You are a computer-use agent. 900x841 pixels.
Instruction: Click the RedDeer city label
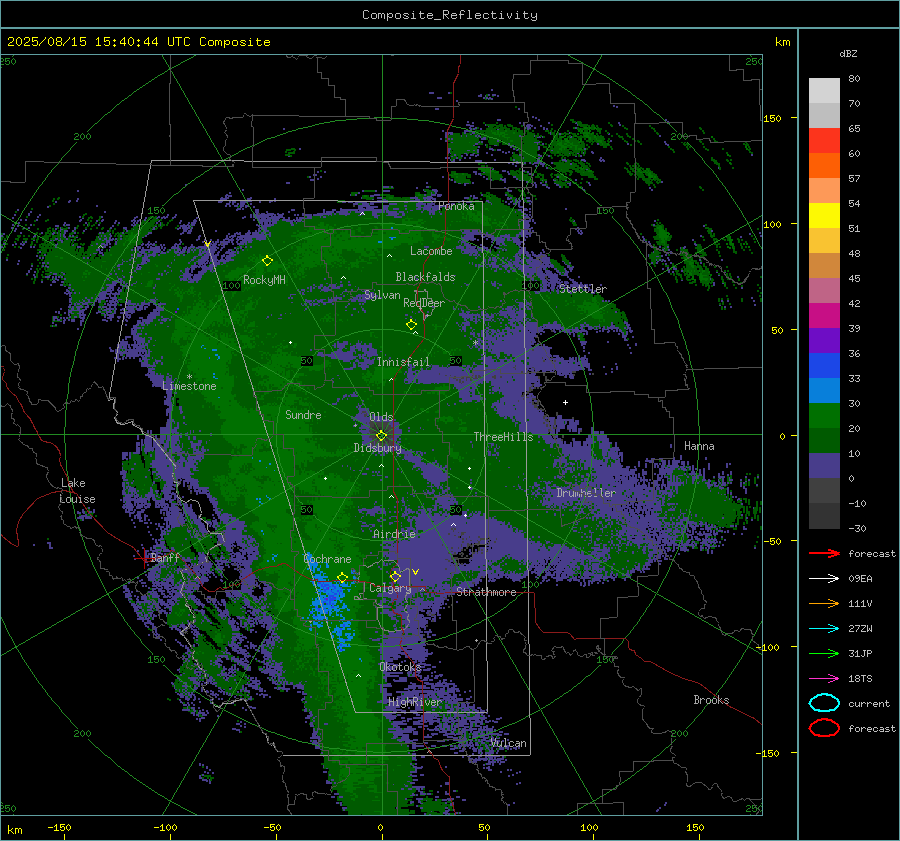click(x=424, y=303)
